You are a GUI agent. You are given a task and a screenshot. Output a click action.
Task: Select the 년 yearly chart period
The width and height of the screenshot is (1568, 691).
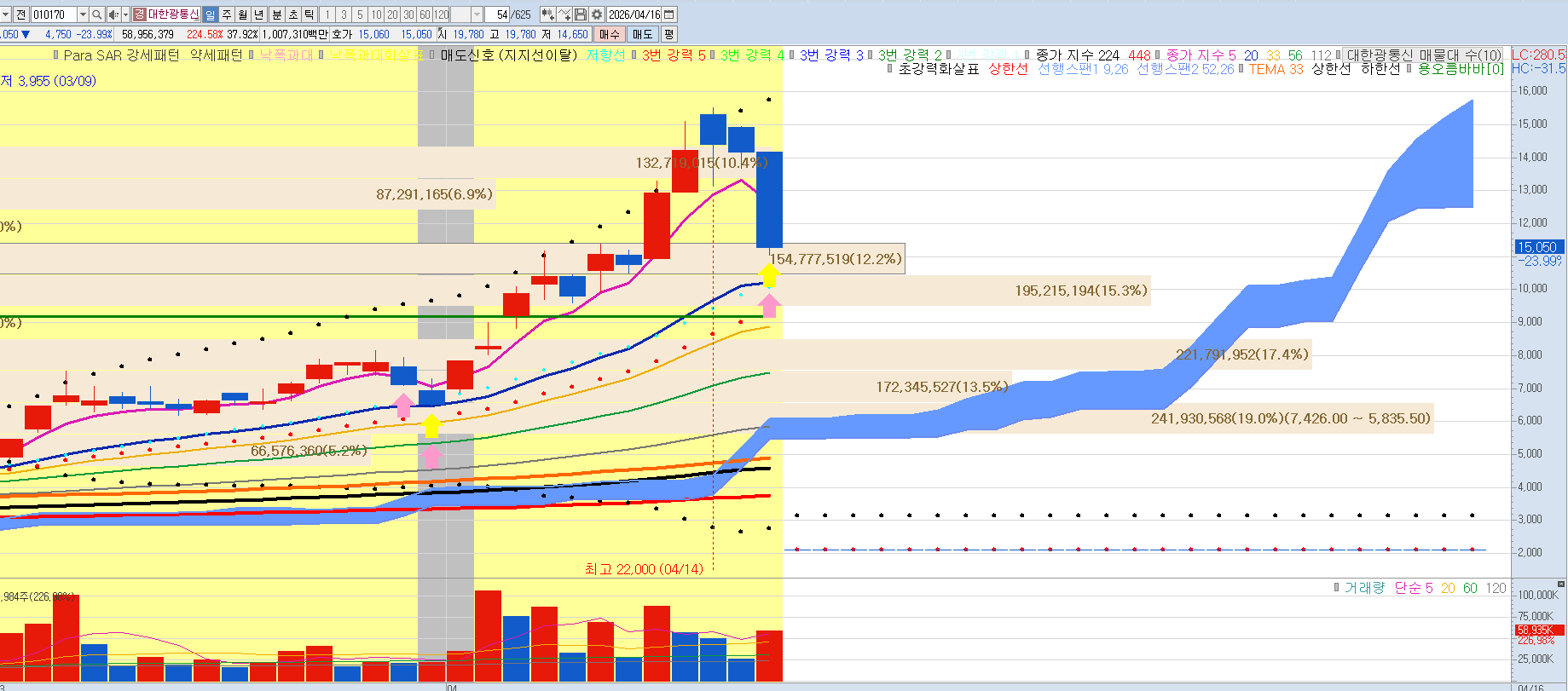pos(259,14)
